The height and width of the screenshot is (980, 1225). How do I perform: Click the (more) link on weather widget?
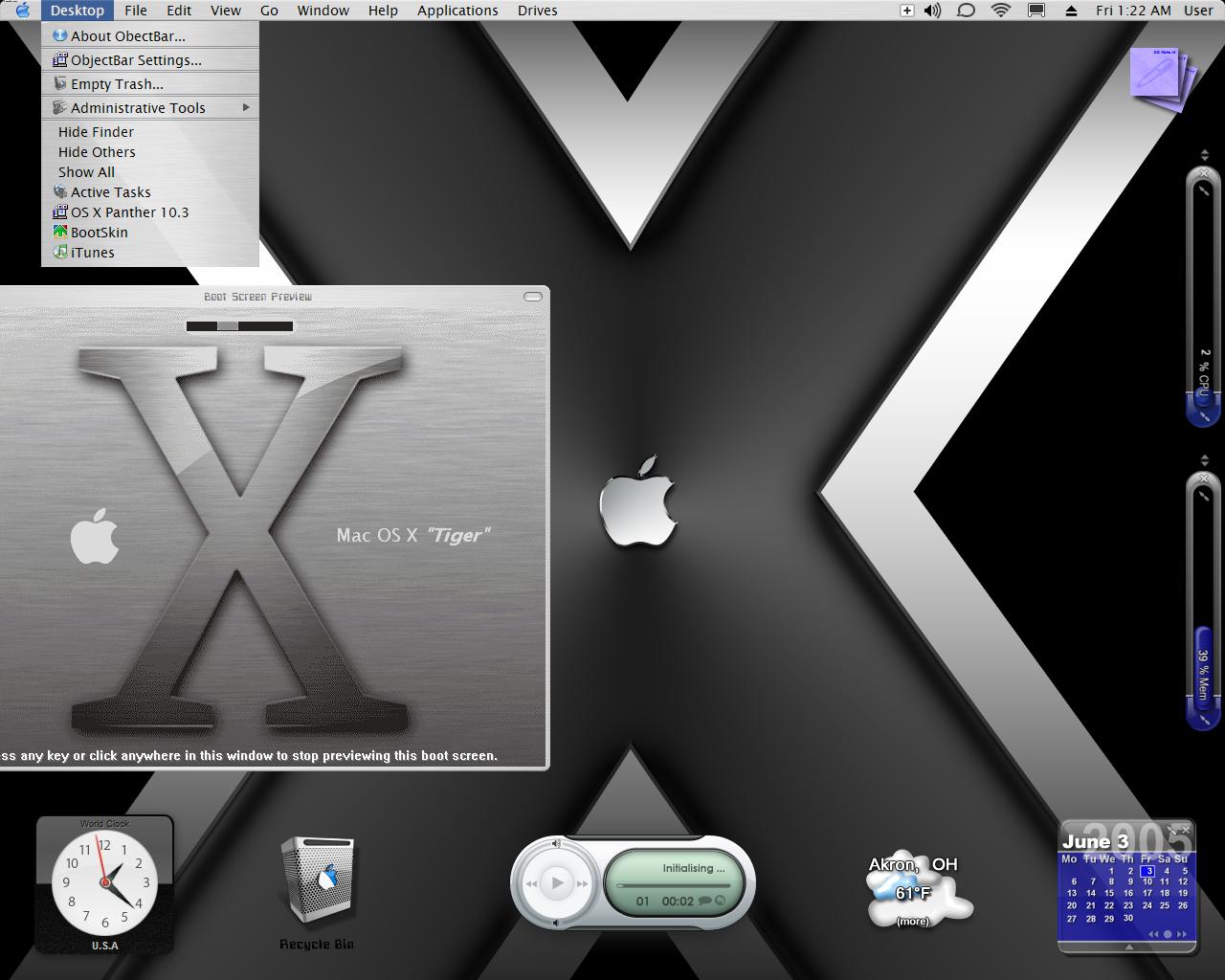[x=912, y=921]
